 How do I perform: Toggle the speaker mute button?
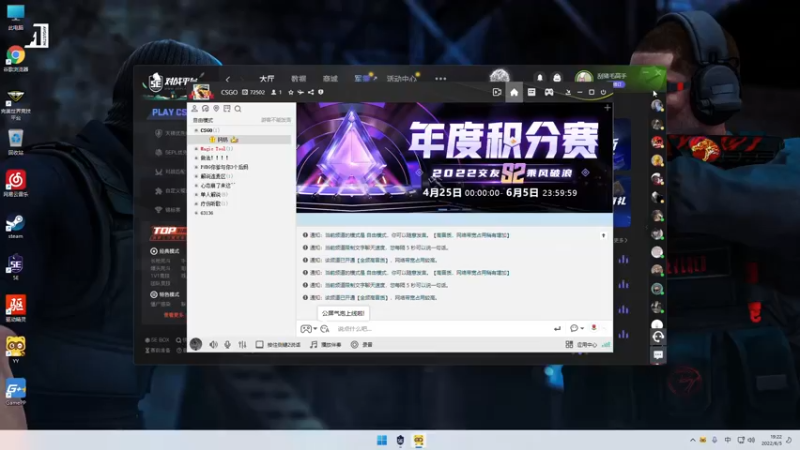(213, 344)
